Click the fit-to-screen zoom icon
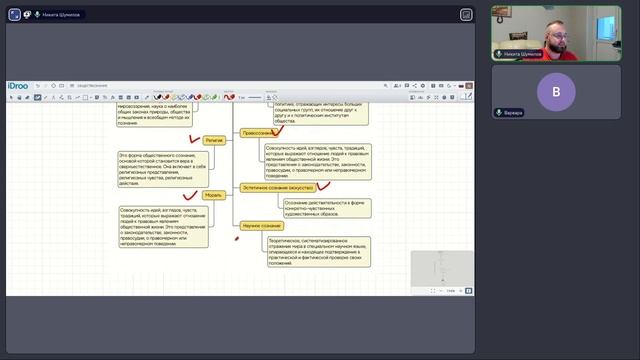 (x=433, y=291)
